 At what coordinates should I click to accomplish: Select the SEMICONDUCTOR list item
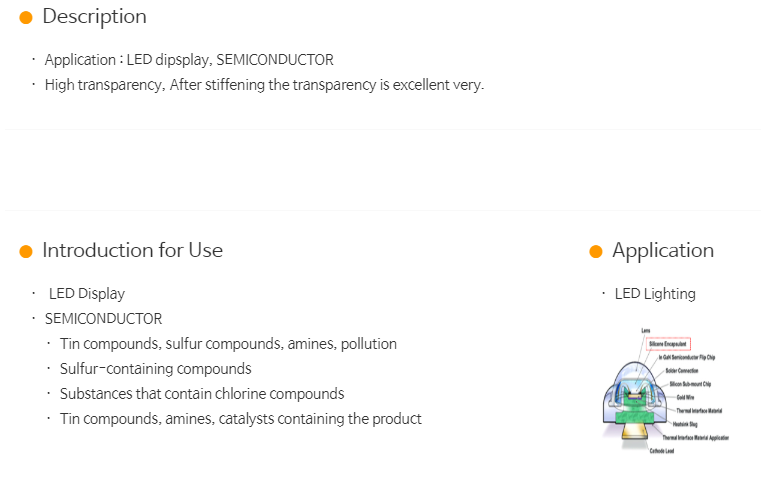coord(103,319)
